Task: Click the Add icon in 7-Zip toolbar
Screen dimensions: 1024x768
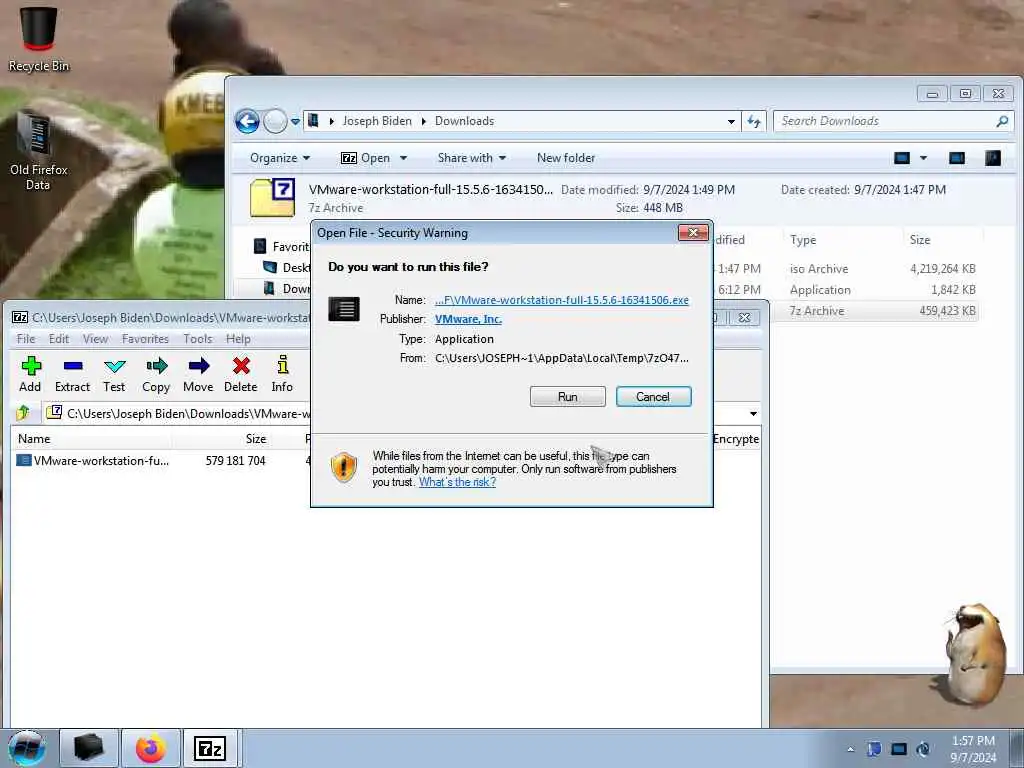Action: pos(31,366)
